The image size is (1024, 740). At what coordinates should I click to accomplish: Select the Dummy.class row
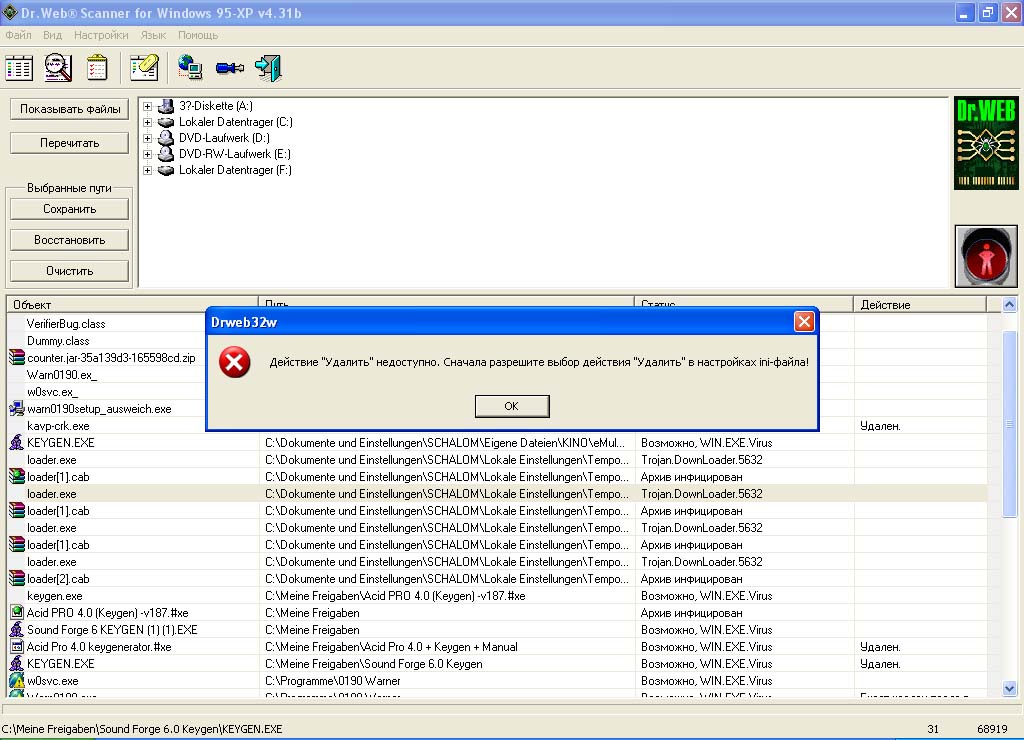tap(58, 341)
